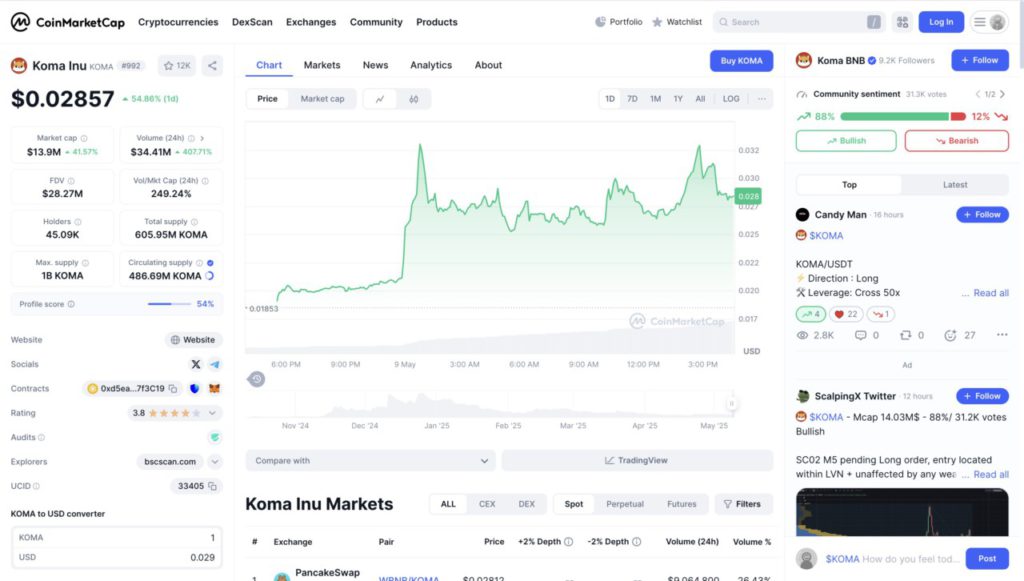Share Koma Inu via the share icon
1024x581 pixels.
pyautogui.click(x=212, y=66)
